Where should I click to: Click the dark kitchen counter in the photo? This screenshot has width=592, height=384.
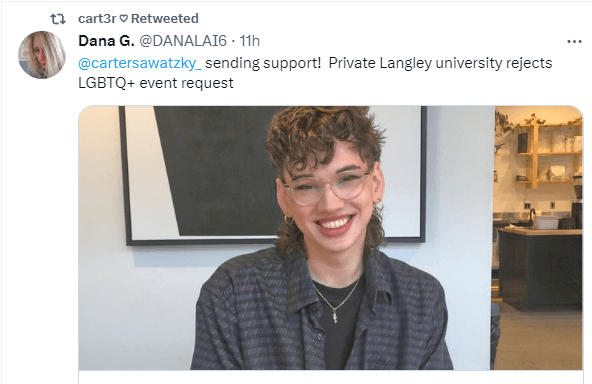click(x=540, y=268)
